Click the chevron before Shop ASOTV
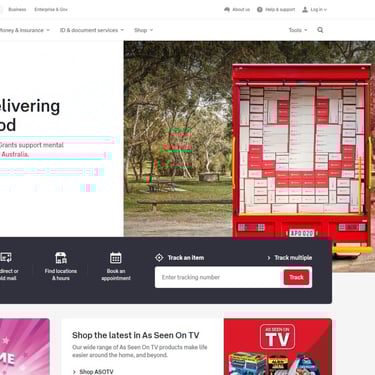The width and height of the screenshot is (375, 375). coord(74,372)
